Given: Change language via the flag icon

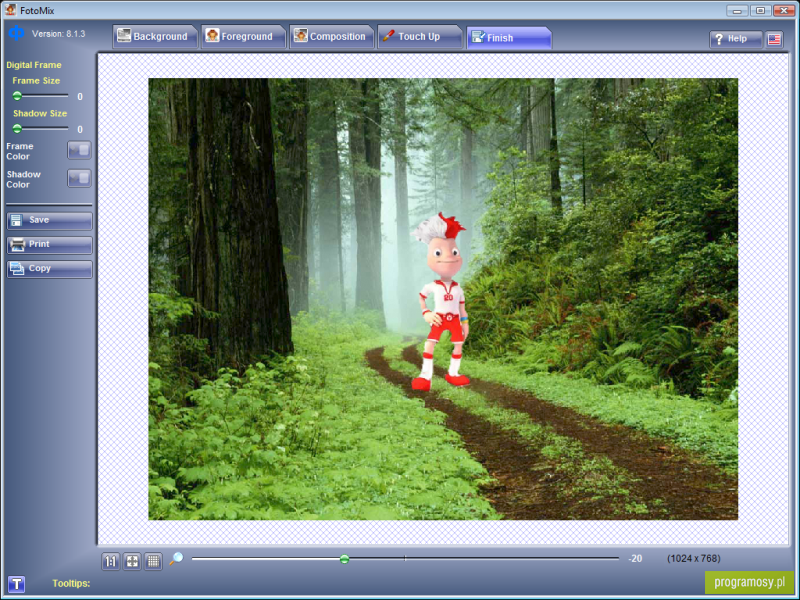Looking at the screenshot, I should point(774,39).
